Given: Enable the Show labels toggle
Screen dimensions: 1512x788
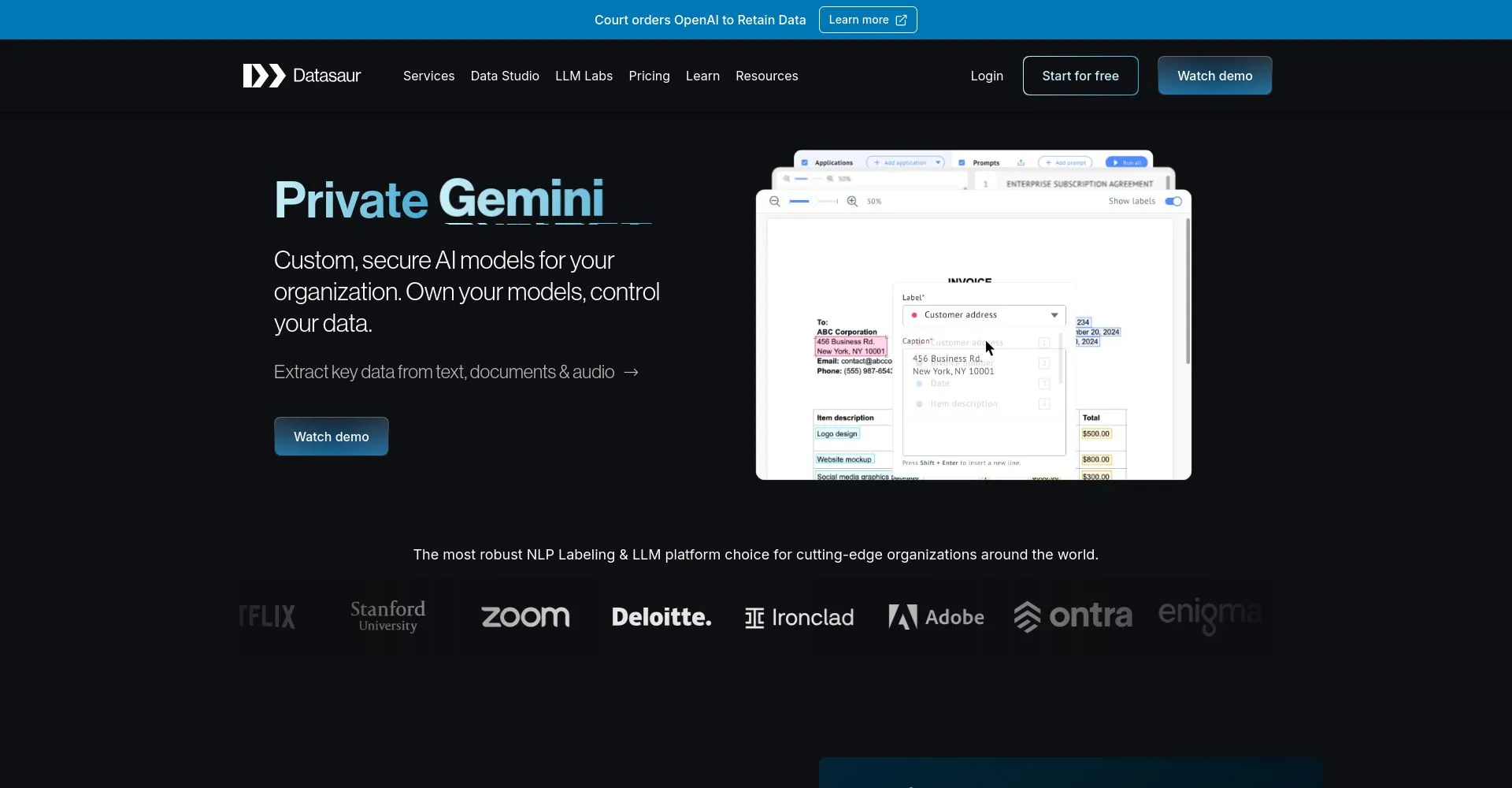Looking at the screenshot, I should [x=1174, y=202].
